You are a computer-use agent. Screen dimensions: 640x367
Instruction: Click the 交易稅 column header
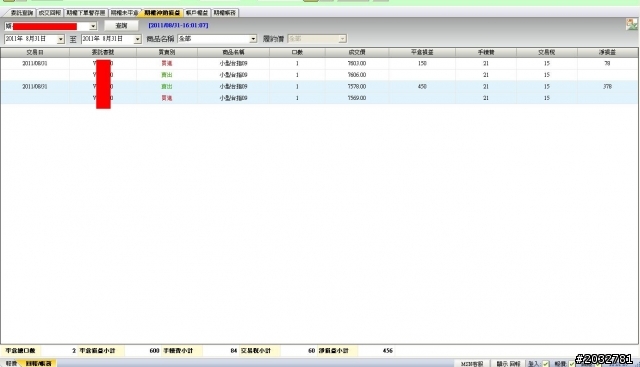pos(547,52)
